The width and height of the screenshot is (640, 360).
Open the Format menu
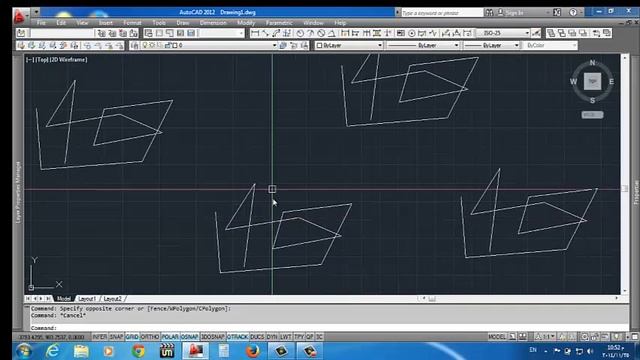(x=132, y=23)
